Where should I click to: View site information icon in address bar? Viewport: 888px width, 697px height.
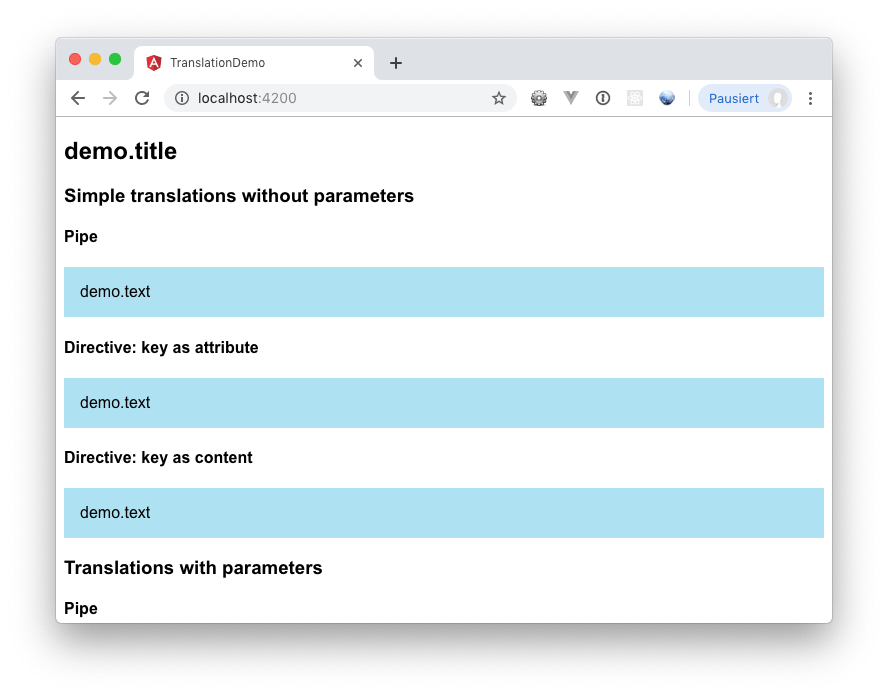point(182,99)
